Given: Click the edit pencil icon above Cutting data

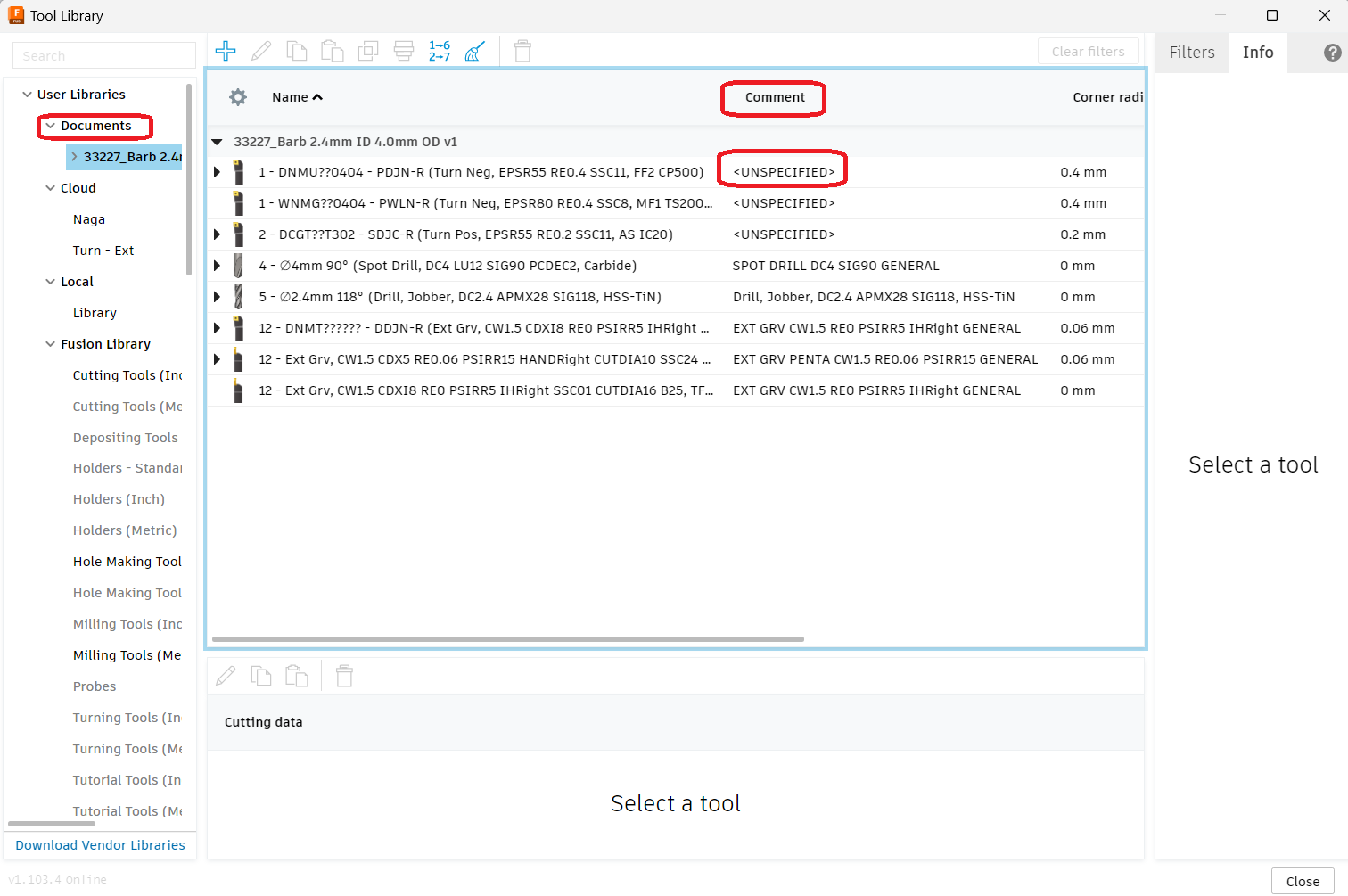Looking at the screenshot, I should [x=226, y=676].
